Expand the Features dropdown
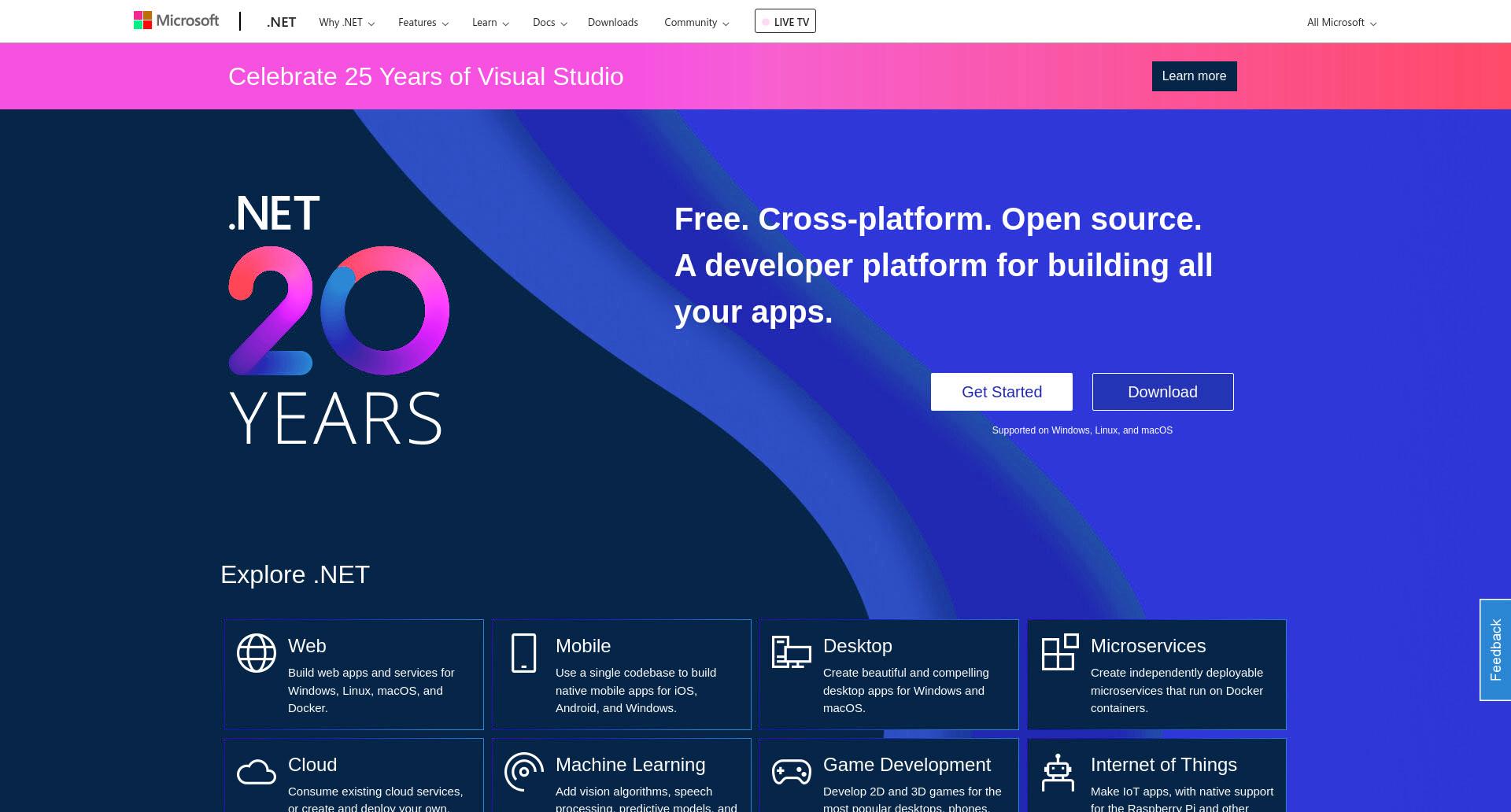The height and width of the screenshot is (812, 1511). point(423,22)
